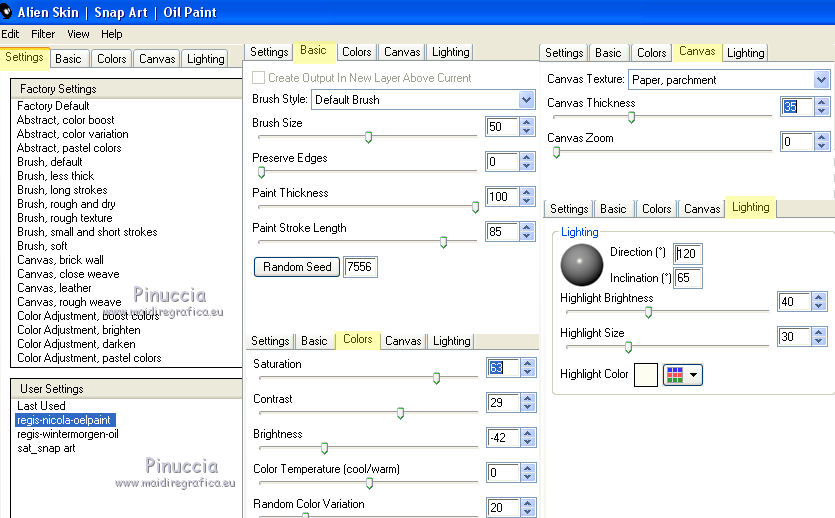Select 'sat_snap art' user setting
Viewport: 835px width, 518px height.
tap(46, 448)
